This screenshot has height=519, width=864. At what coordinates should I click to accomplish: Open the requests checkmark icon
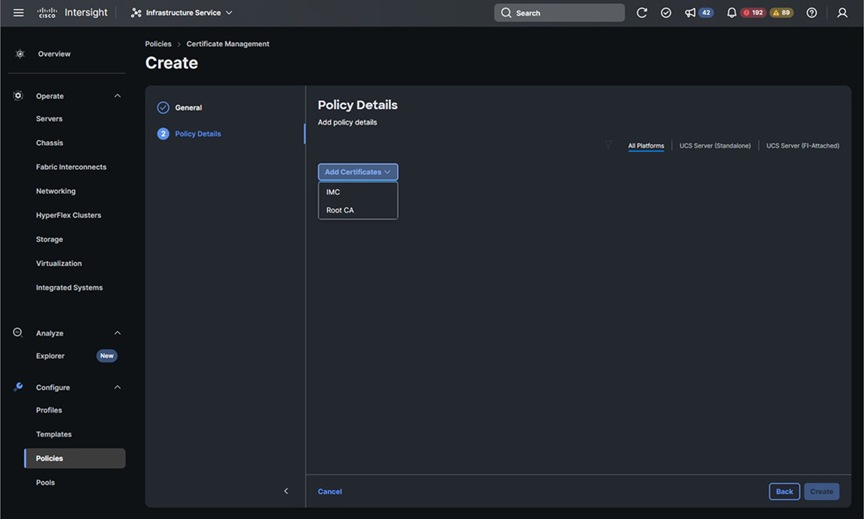666,13
